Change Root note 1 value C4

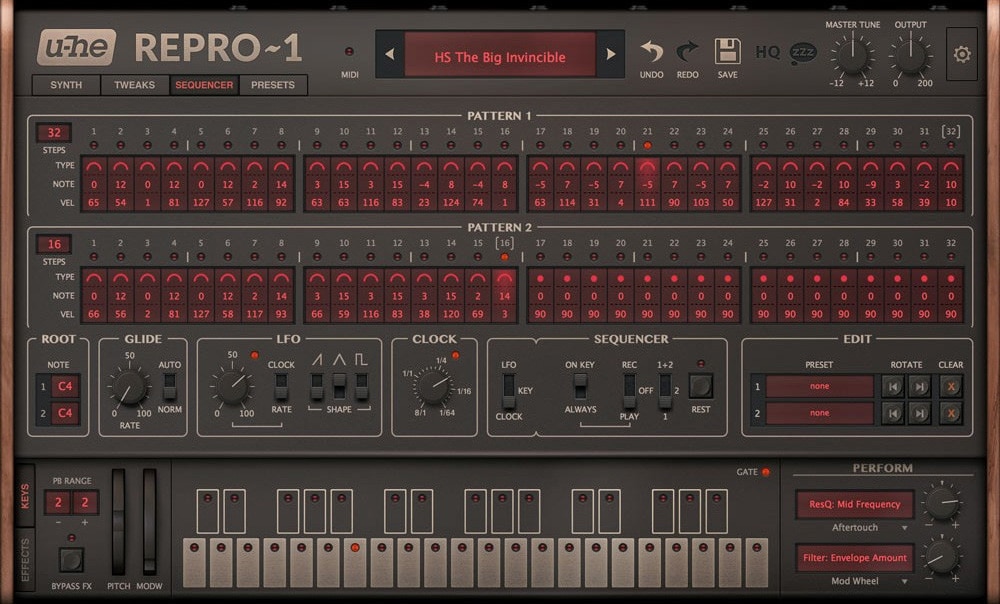coord(65,387)
